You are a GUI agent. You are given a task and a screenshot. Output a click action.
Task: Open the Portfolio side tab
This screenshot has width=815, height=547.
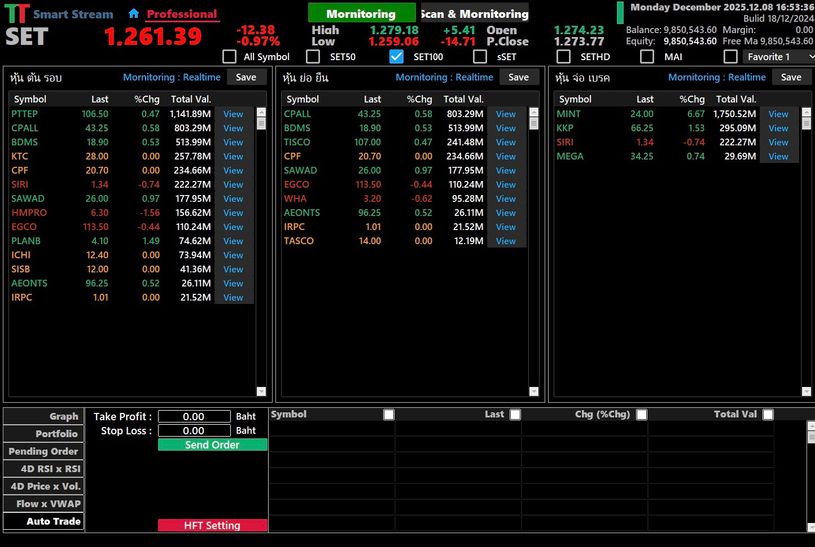pyautogui.click(x=43, y=434)
